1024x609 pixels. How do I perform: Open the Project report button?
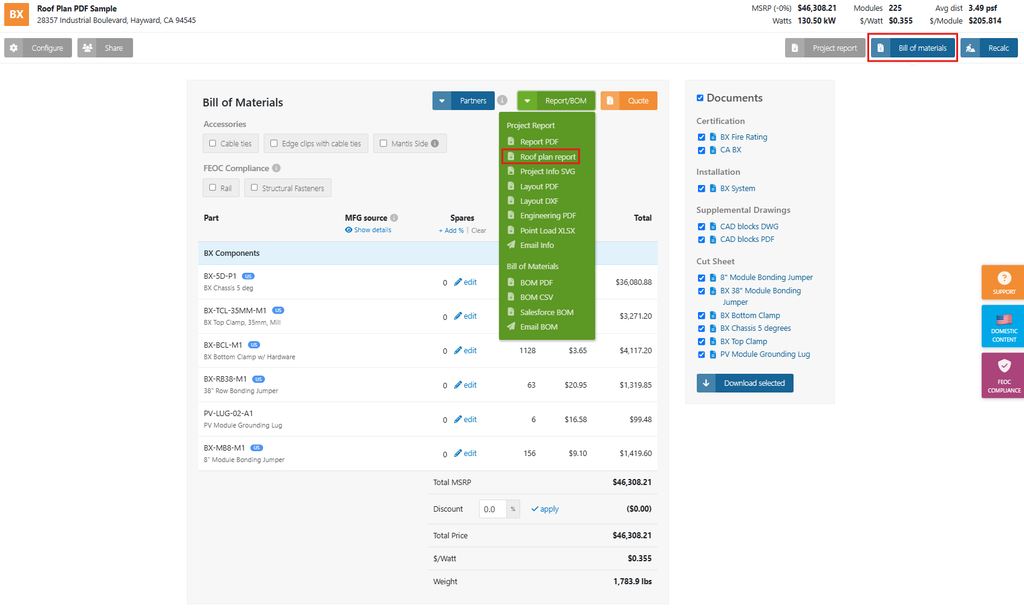click(x=825, y=48)
